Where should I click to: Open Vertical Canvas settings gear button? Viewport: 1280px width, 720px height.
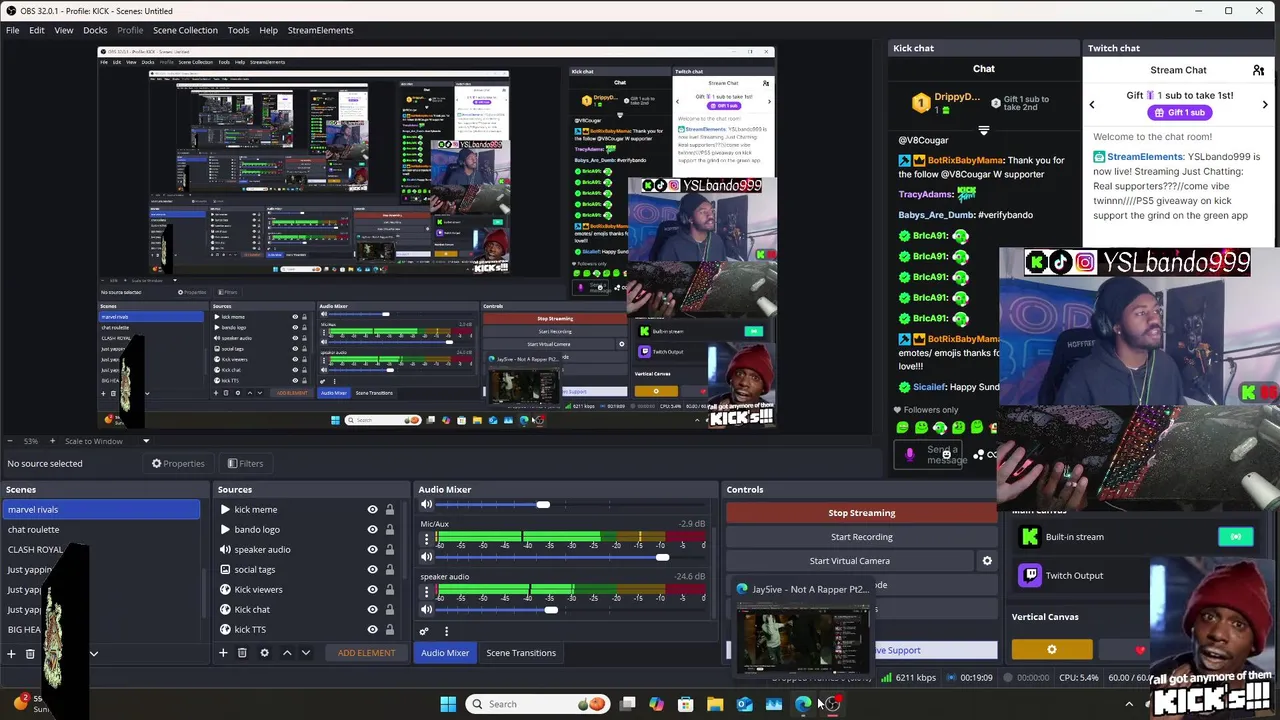coord(1052,650)
